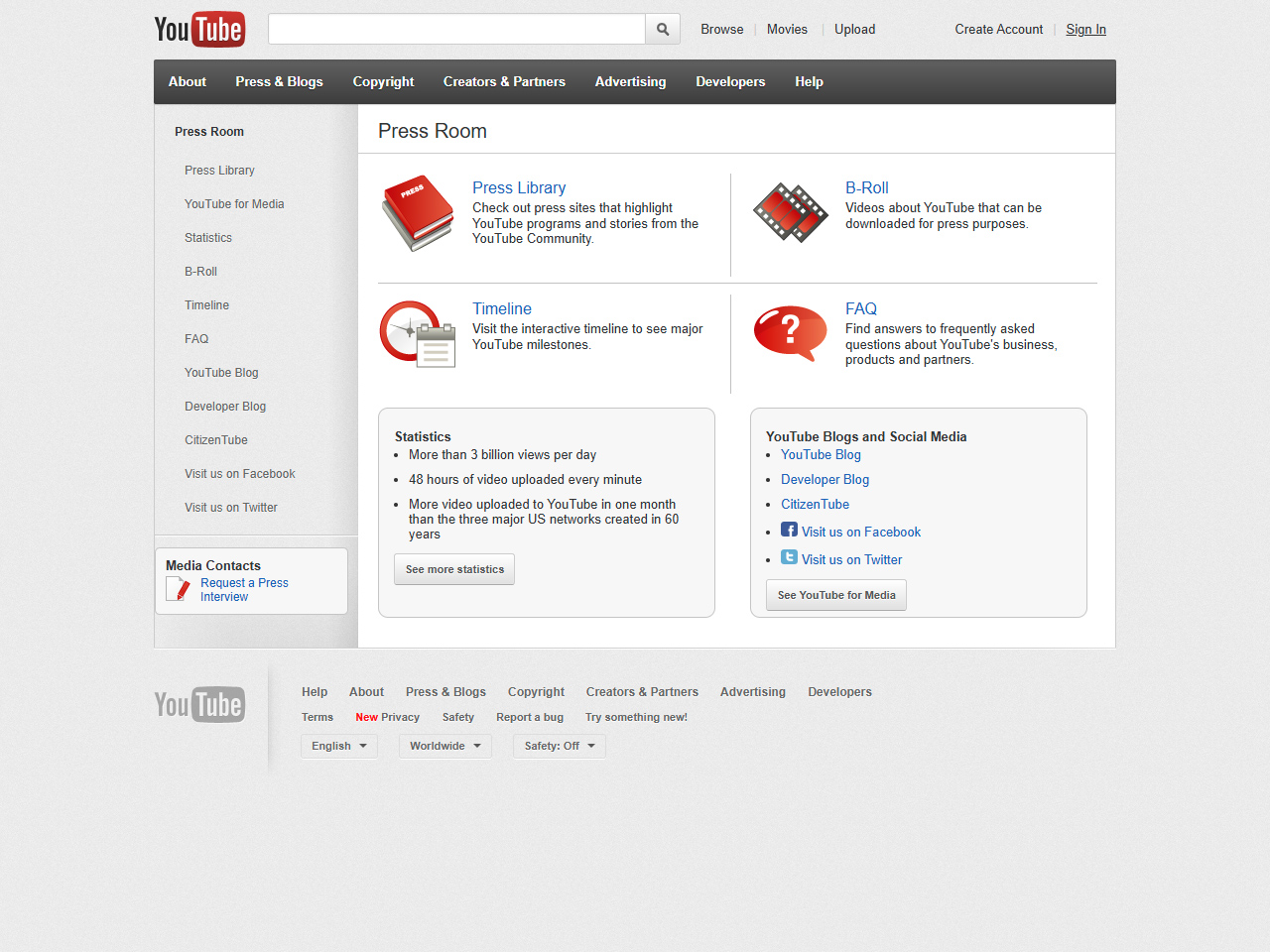Open Developer Blog link in blogs box
Screen dimensions: 1270x952
click(825, 479)
